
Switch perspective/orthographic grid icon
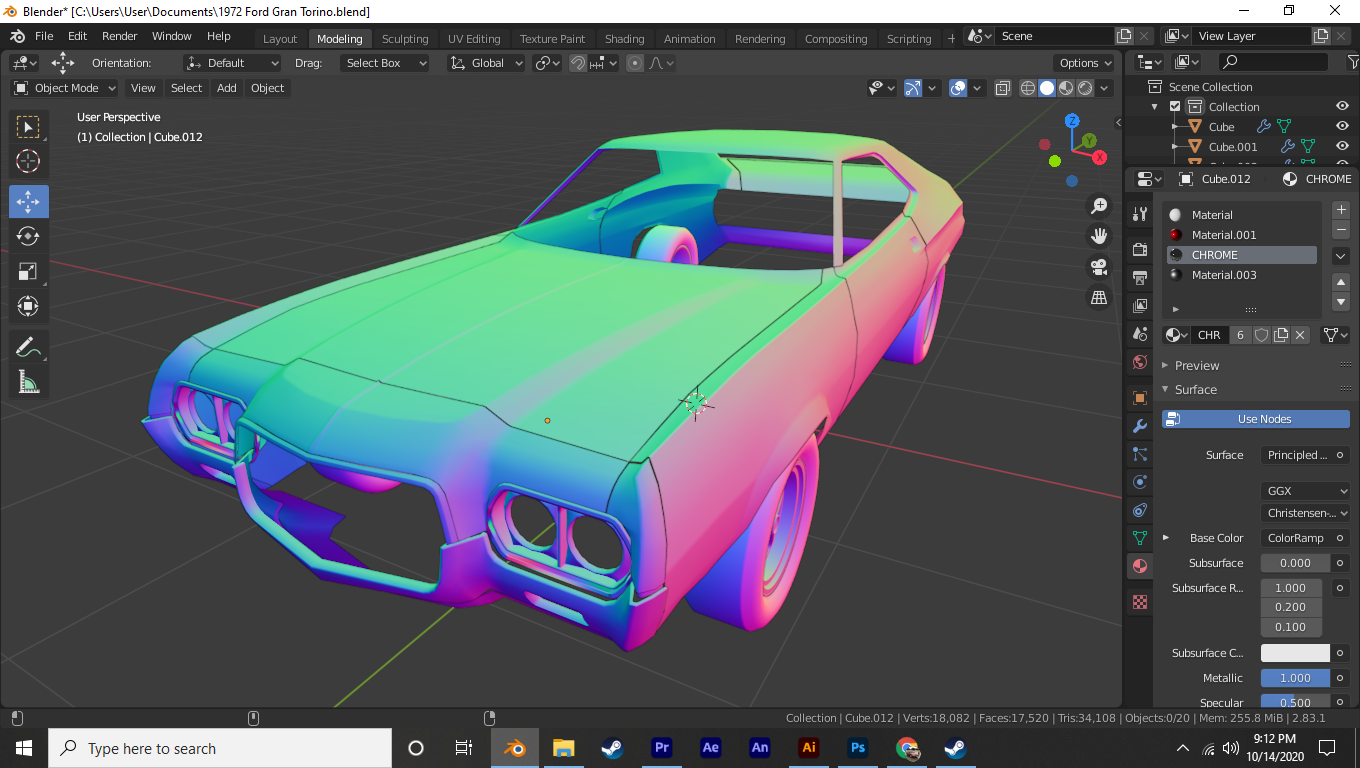point(1099,297)
